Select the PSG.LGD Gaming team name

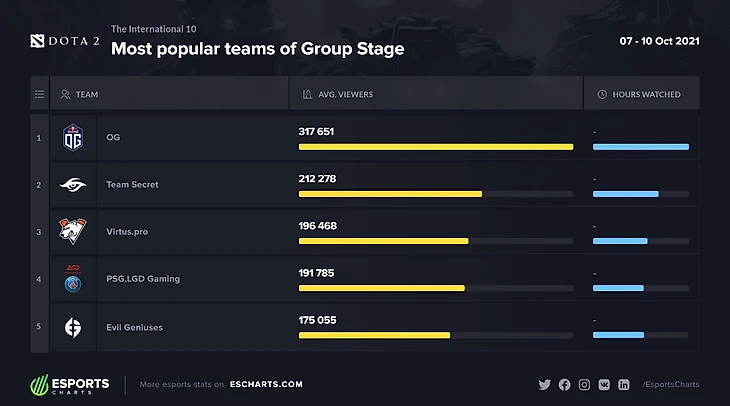click(142, 279)
